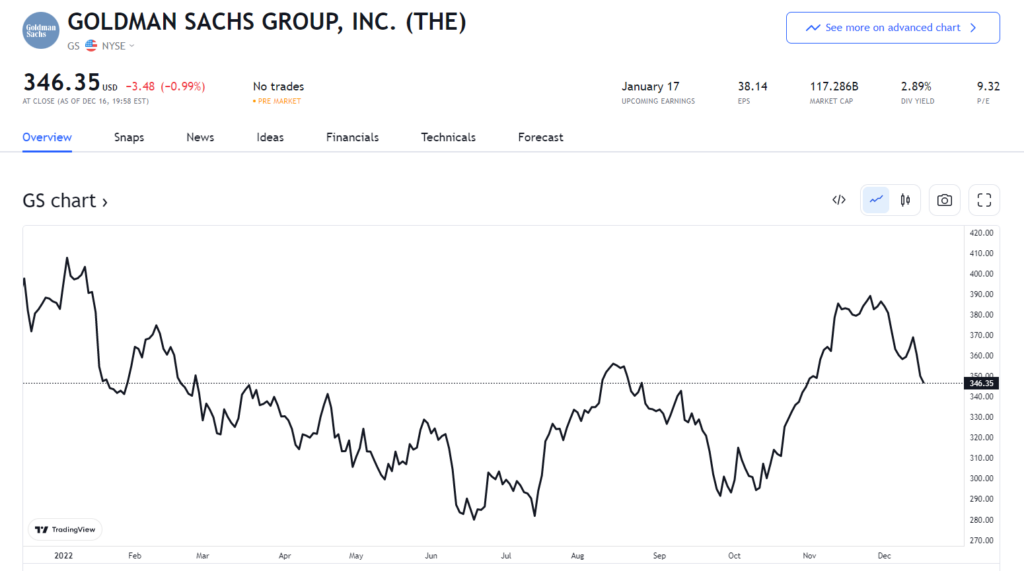Take a chart snapshot with camera icon
The height and width of the screenshot is (571, 1024).
click(944, 200)
